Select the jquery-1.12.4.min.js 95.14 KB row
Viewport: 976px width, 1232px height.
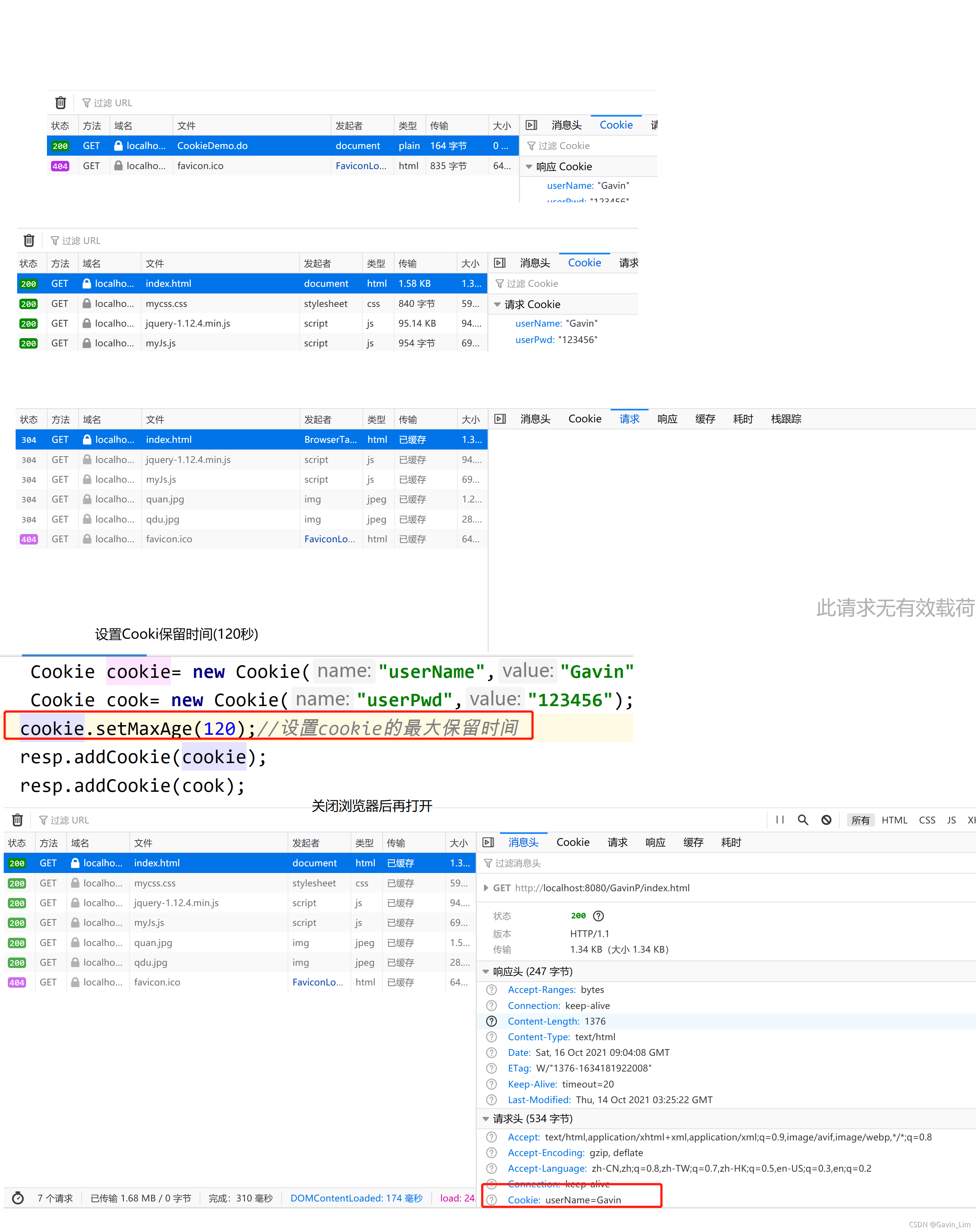click(251, 323)
